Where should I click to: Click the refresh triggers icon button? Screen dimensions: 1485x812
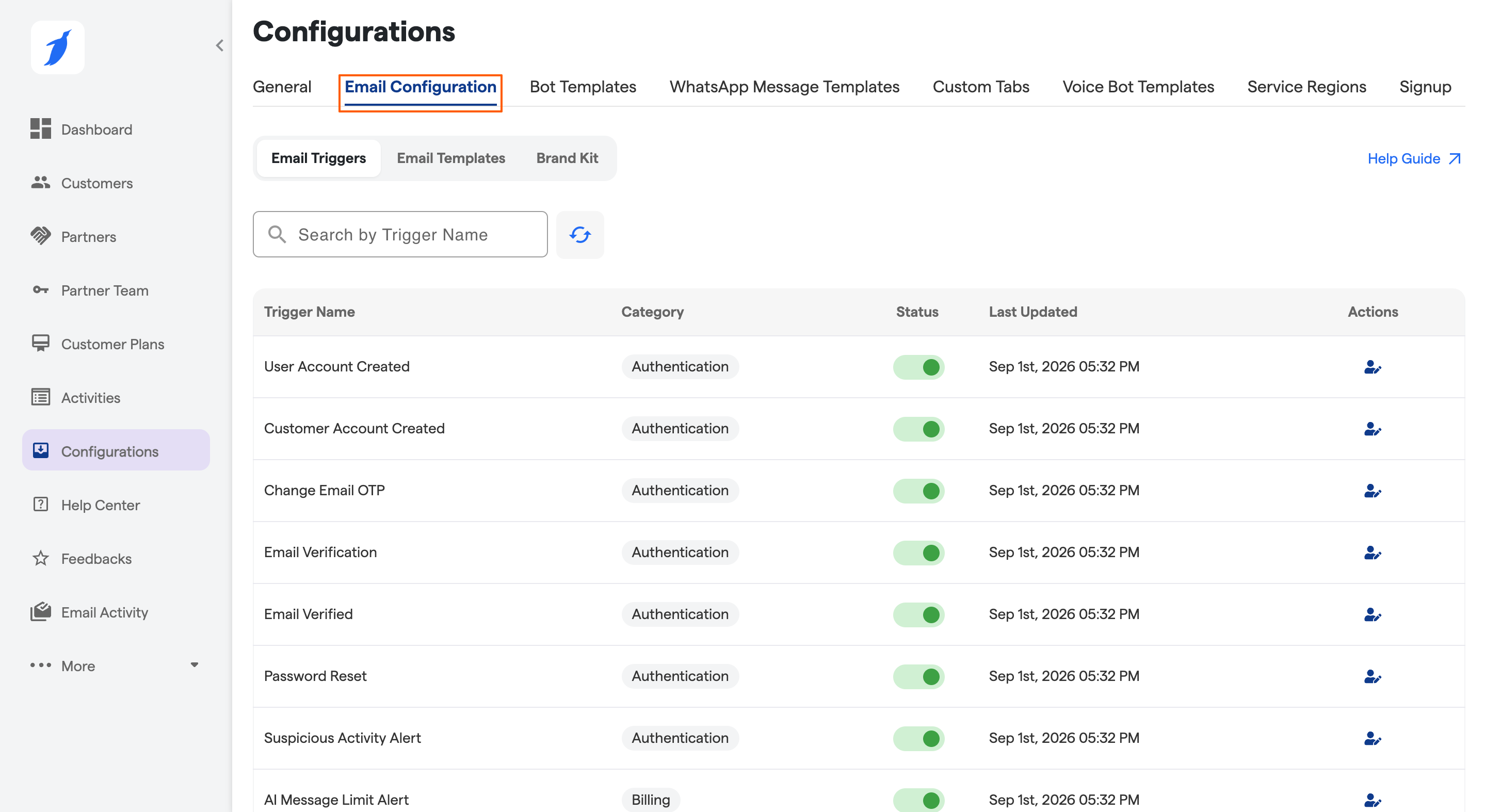tap(580, 235)
